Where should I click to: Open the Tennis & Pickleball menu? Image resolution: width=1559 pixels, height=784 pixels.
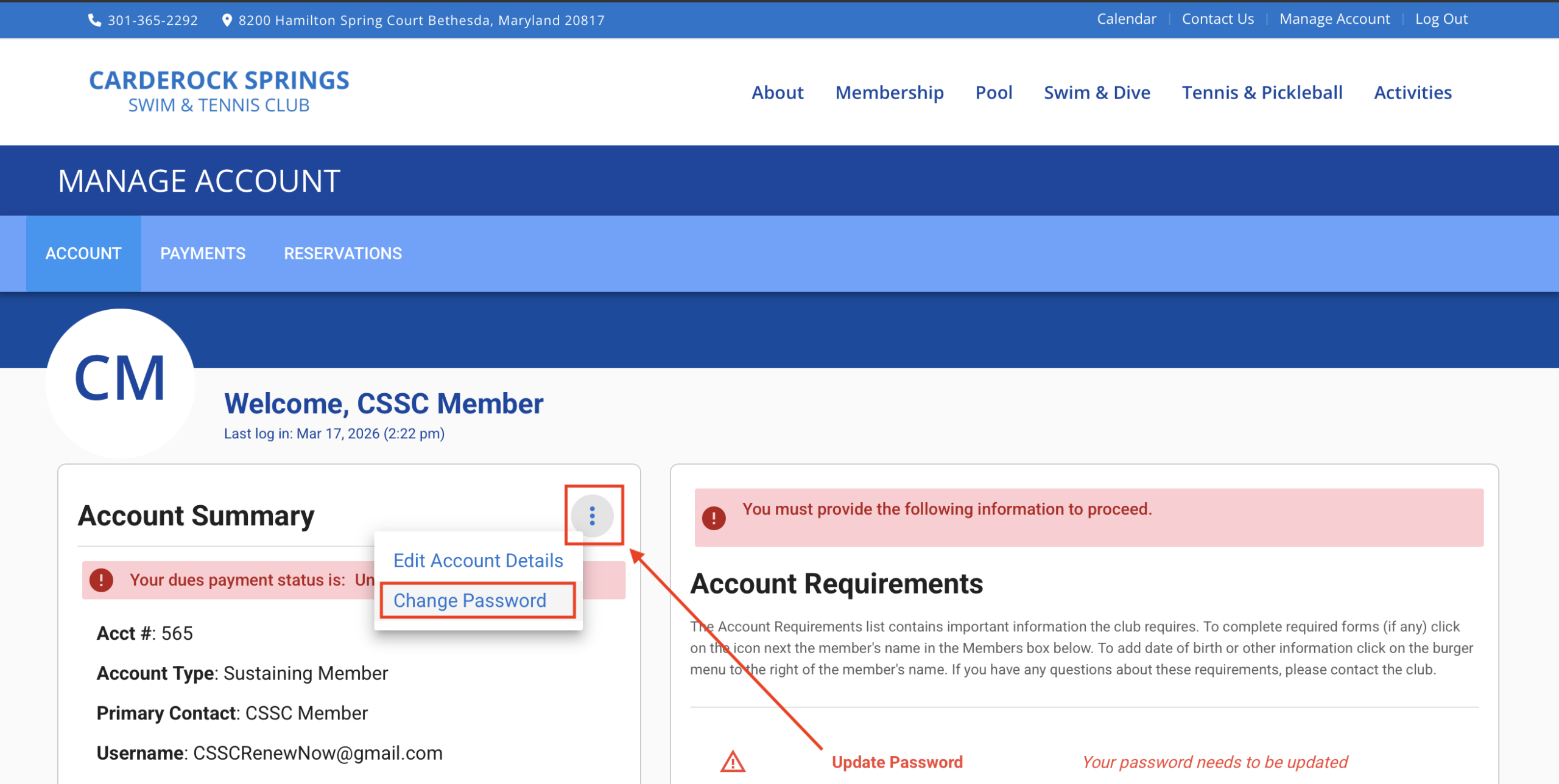1262,93
